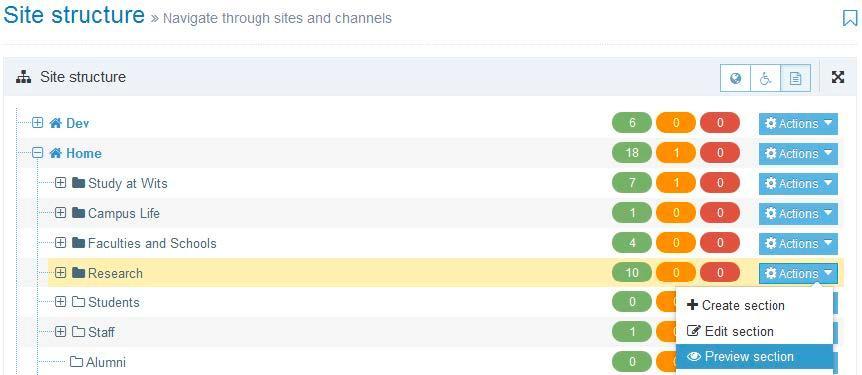Expand the Dev site node
862x375 pixels.
click(37, 123)
